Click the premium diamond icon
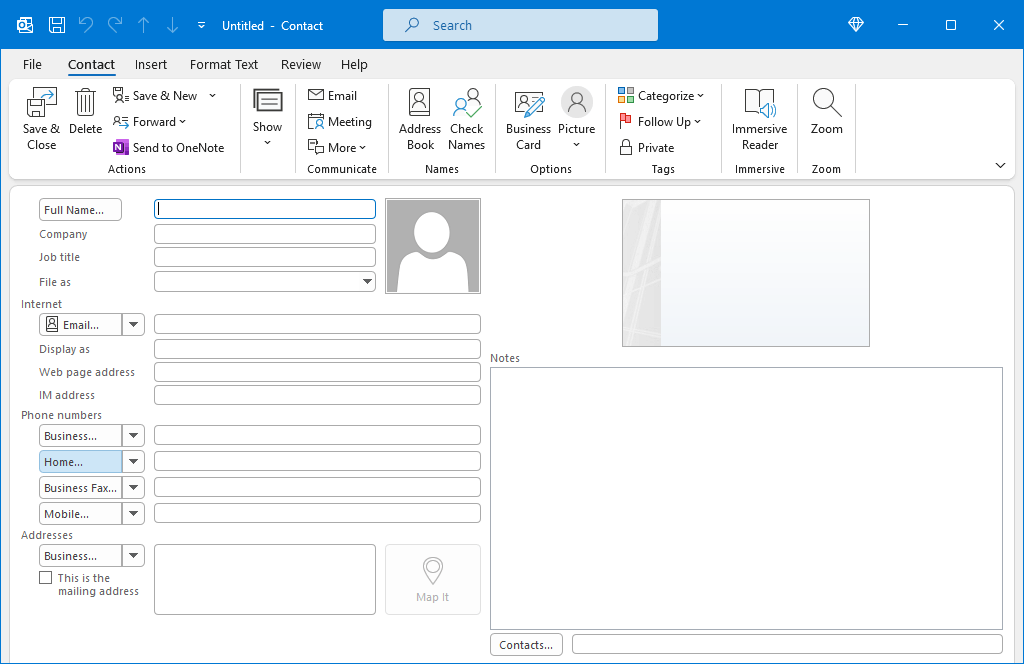Viewport: 1024px width, 664px height. point(856,25)
